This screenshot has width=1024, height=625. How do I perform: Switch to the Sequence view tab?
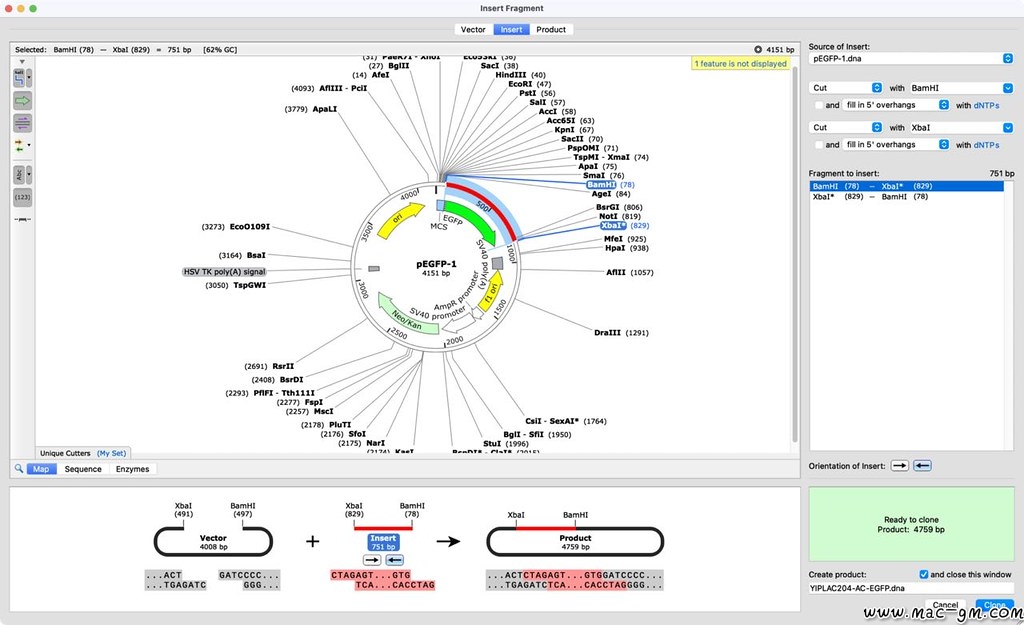pyautogui.click(x=83, y=469)
